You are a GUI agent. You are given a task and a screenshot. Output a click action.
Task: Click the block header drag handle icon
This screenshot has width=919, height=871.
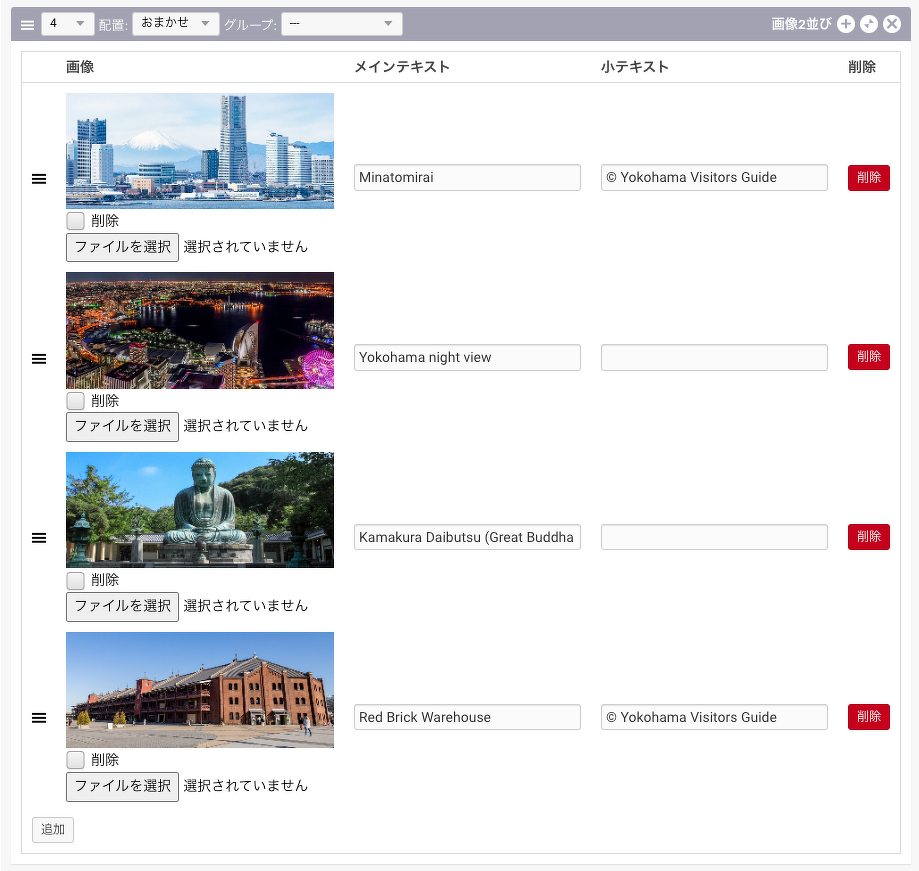(x=28, y=25)
